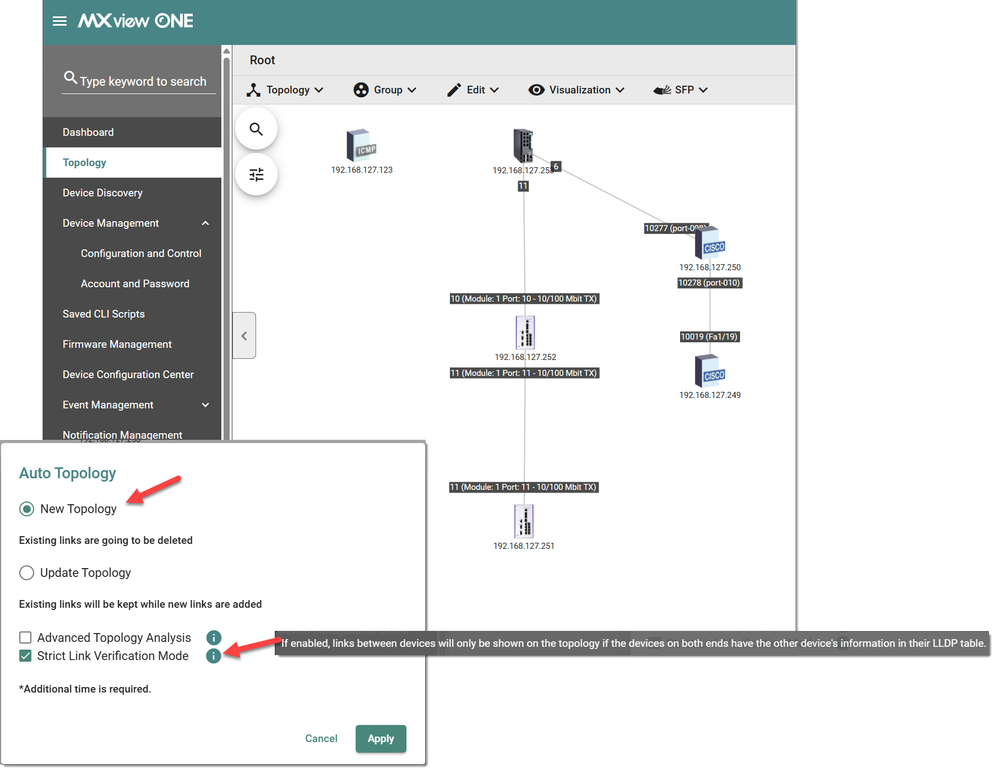Select the New Topology radio button
The height and width of the screenshot is (770, 1000).
26,509
